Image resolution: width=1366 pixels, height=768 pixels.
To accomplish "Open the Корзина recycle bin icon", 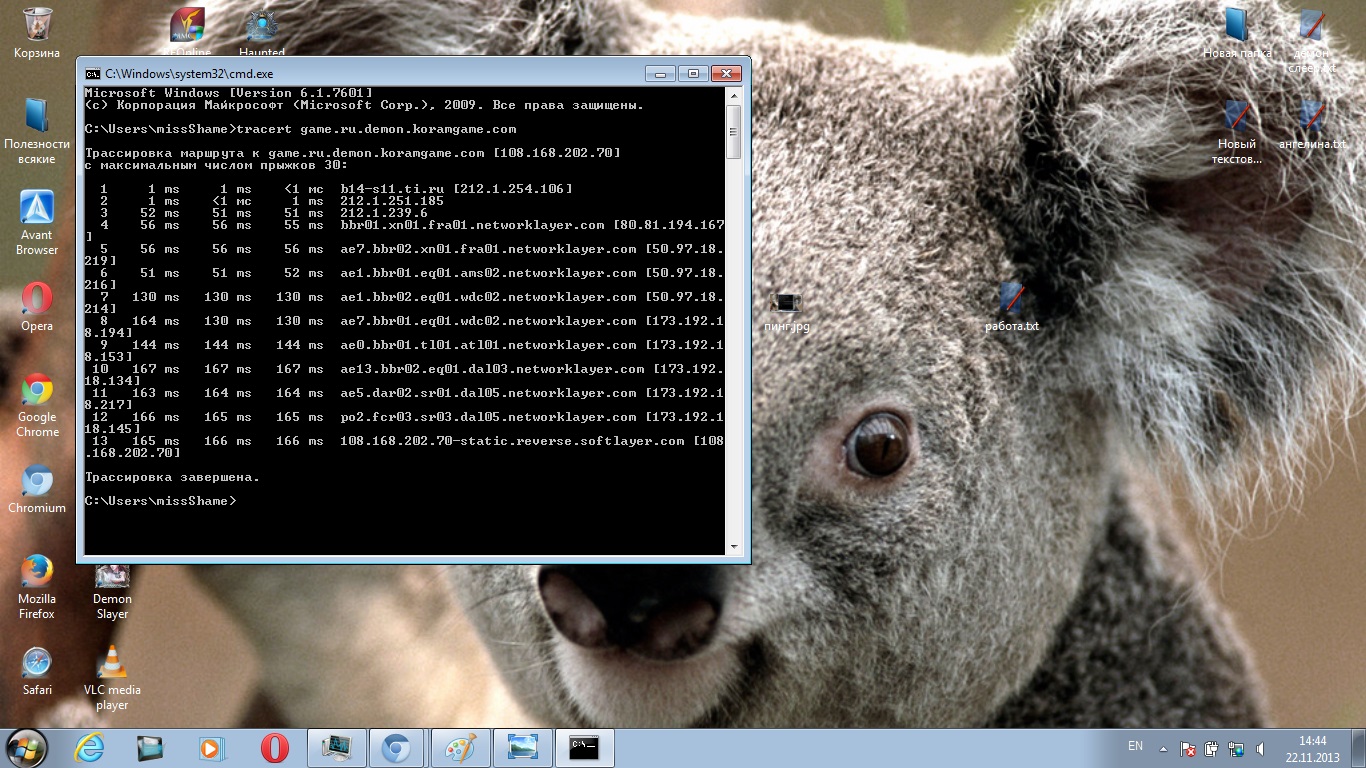I will coord(37,32).
